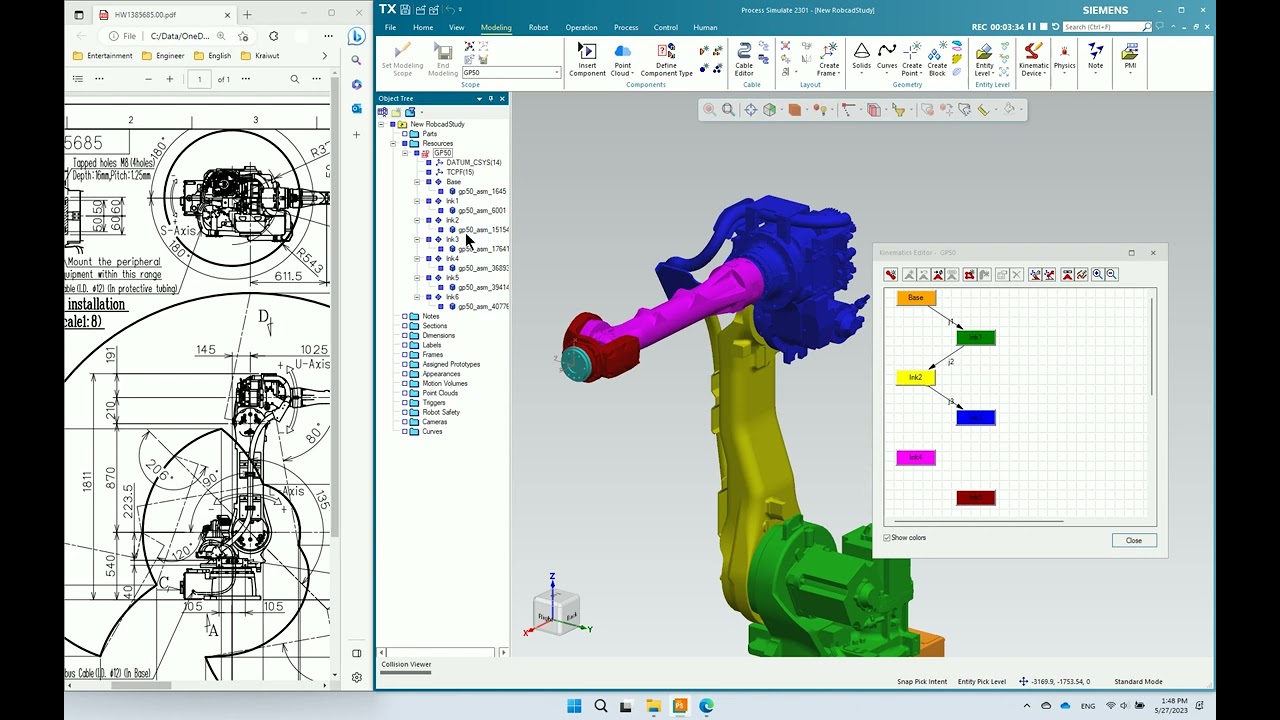Open the PDF table of contents icon

pos(78,79)
